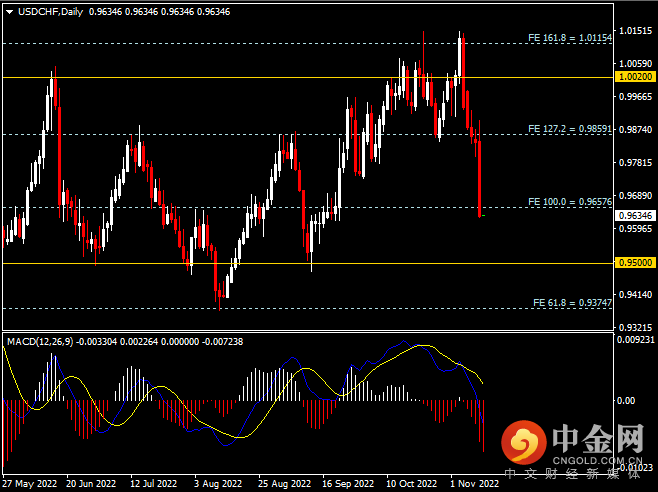Open the chart dropdown triangle beside USDCHF
Screen dimensions: 658x492
pyautogui.click(x=9, y=12)
